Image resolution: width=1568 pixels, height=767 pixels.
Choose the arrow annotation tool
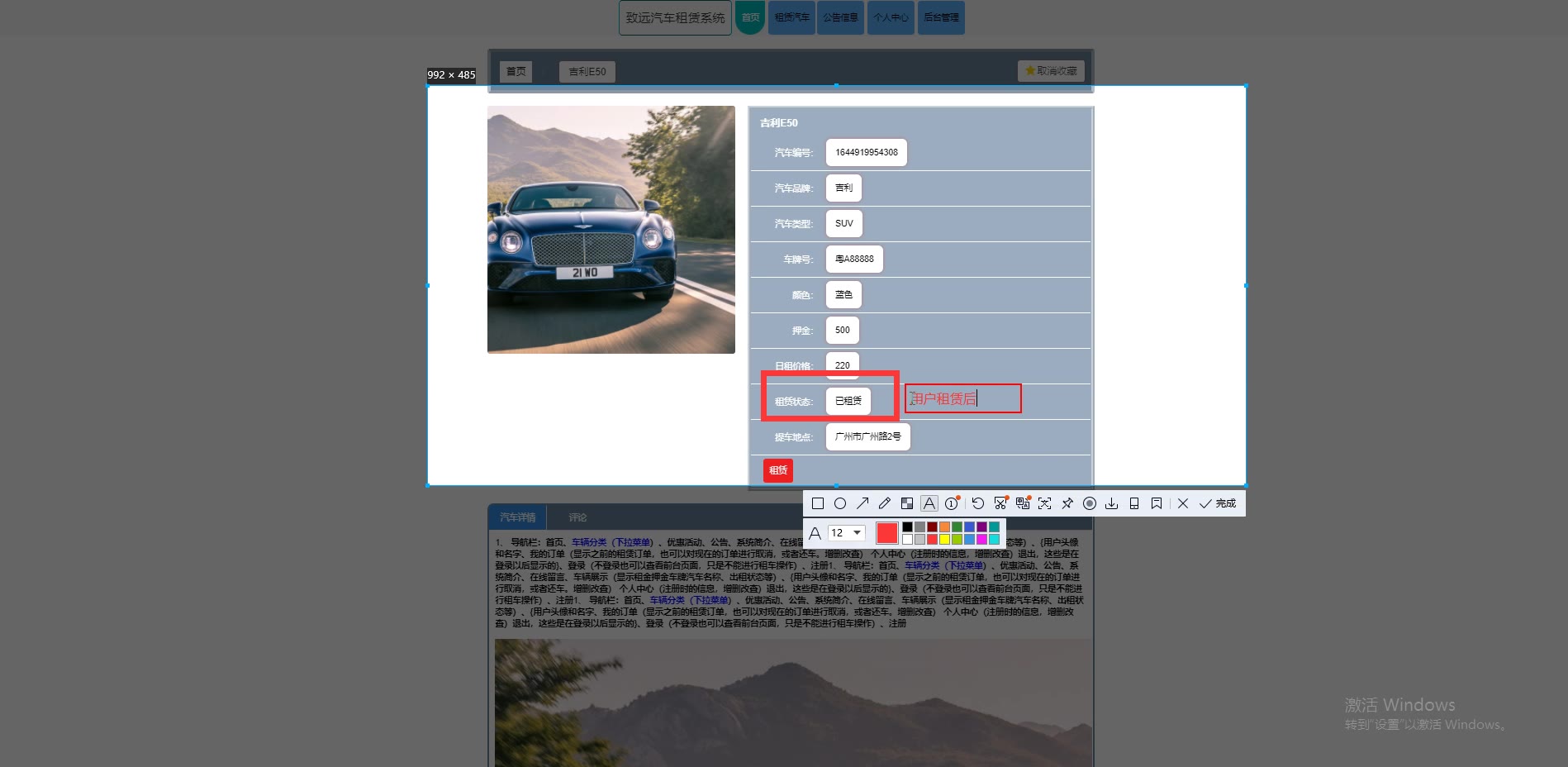tap(862, 503)
